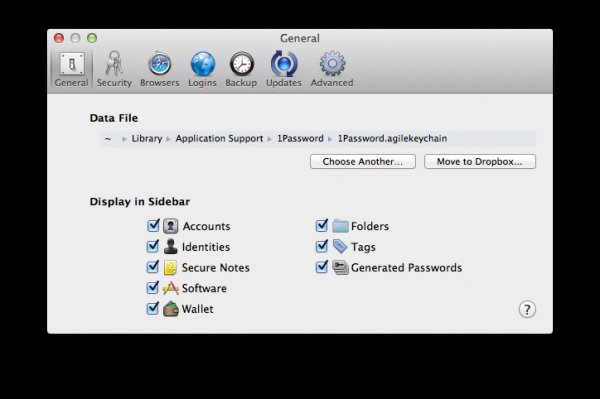This screenshot has width=600, height=399.
Task: Click the Folders label text
Action: point(370,226)
